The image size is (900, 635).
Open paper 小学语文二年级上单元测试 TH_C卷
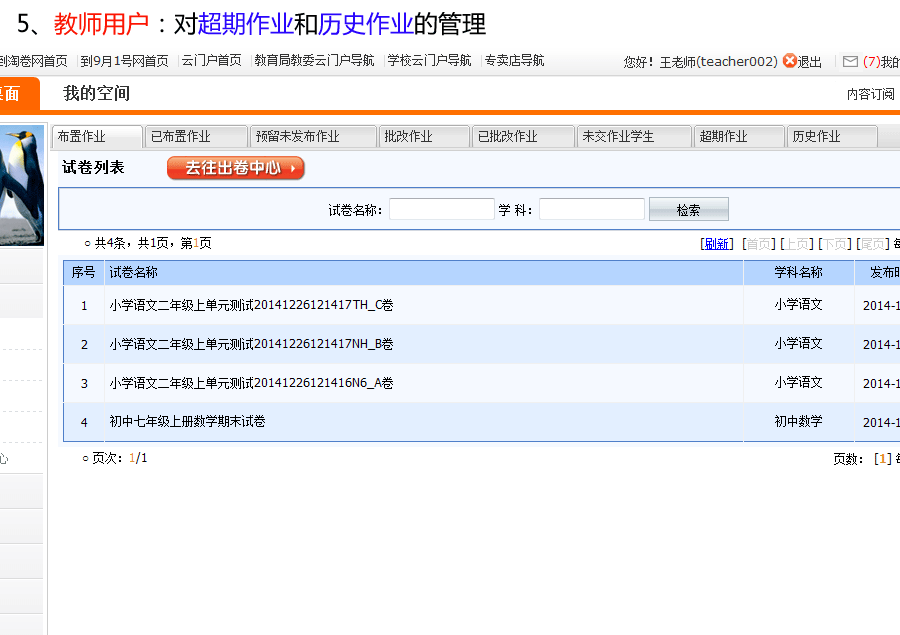click(x=251, y=305)
